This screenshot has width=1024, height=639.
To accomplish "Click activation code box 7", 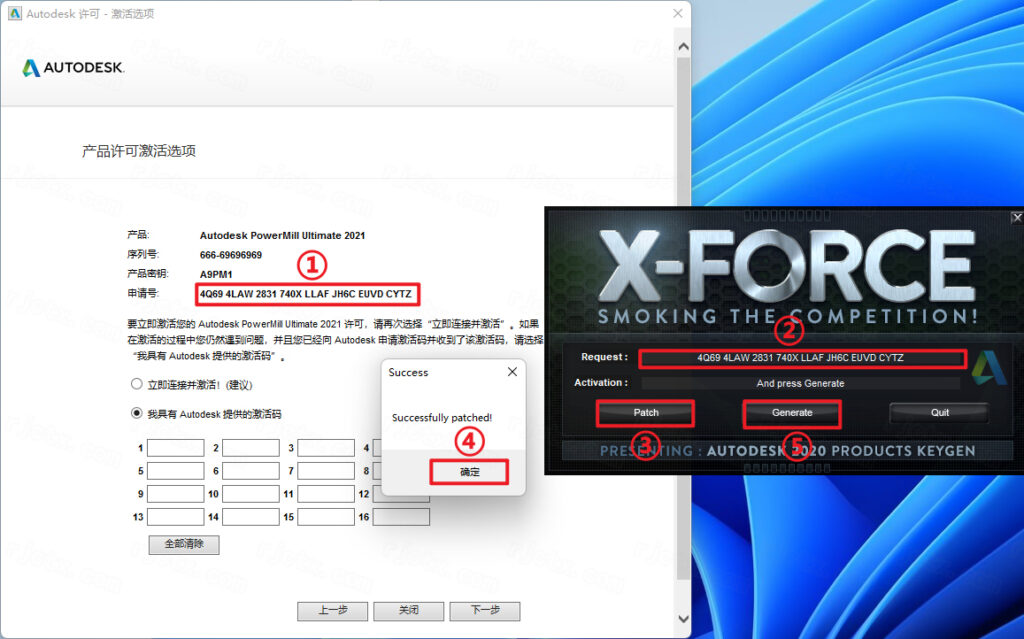I will pyautogui.click(x=326, y=471).
